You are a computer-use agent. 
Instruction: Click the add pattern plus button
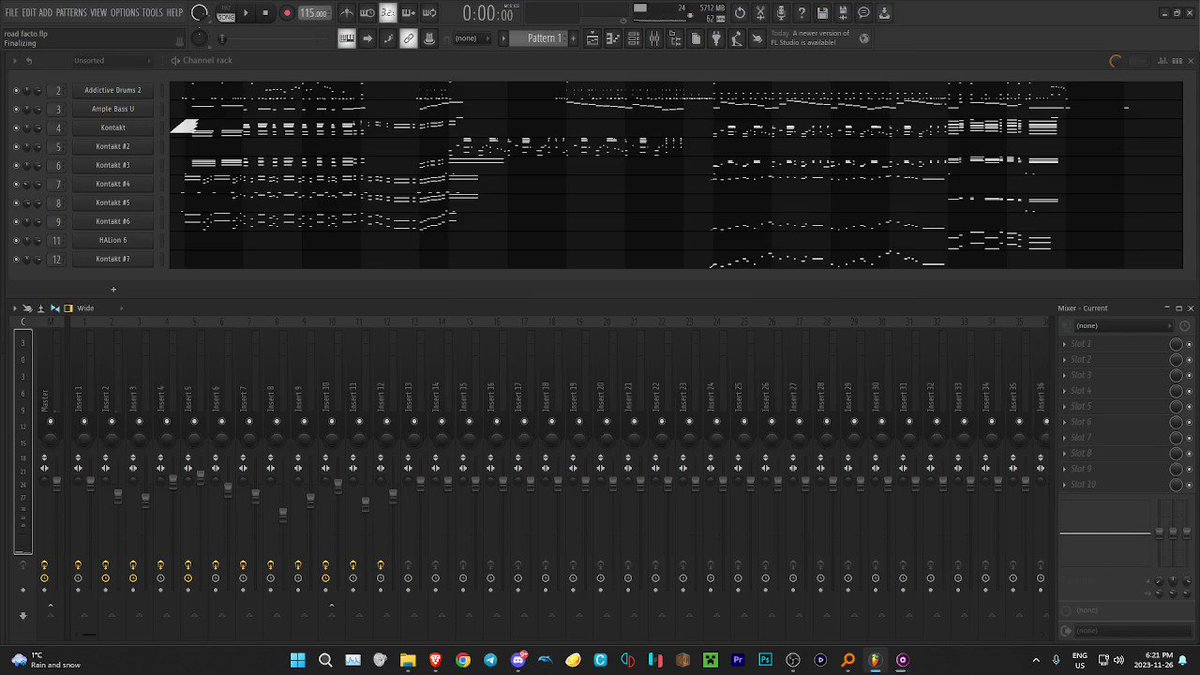pyautogui.click(x=573, y=38)
